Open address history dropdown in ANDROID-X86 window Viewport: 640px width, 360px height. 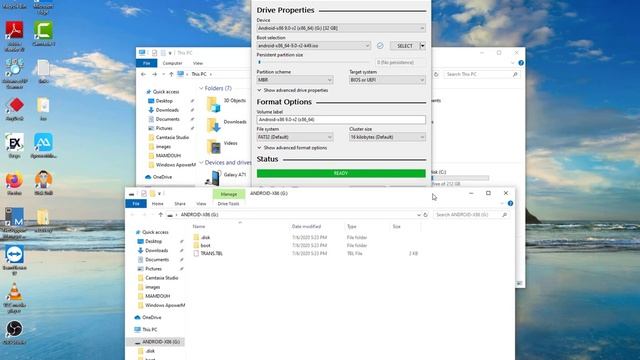[418, 215]
